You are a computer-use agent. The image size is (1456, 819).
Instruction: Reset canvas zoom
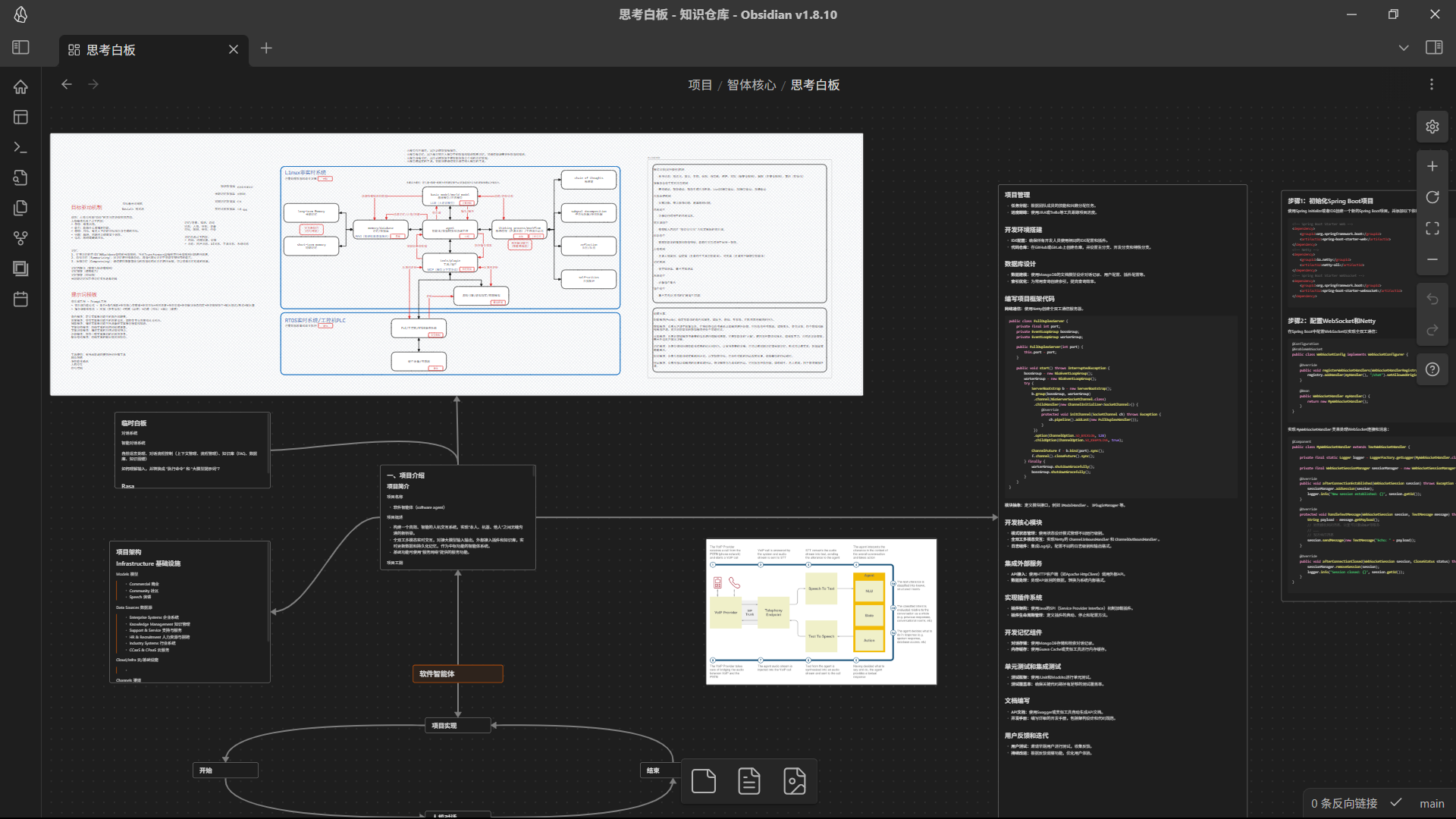coord(1432,197)
